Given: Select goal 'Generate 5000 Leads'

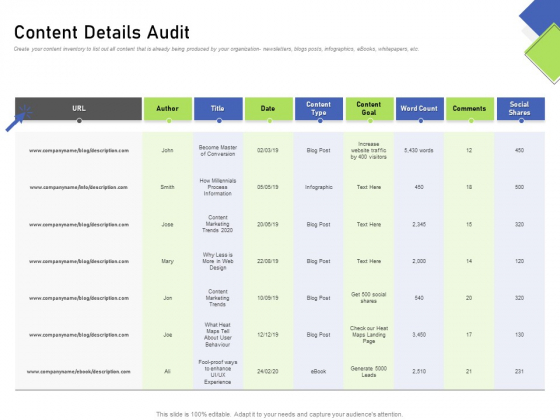Looking at the screenshot, I should 369,372.
